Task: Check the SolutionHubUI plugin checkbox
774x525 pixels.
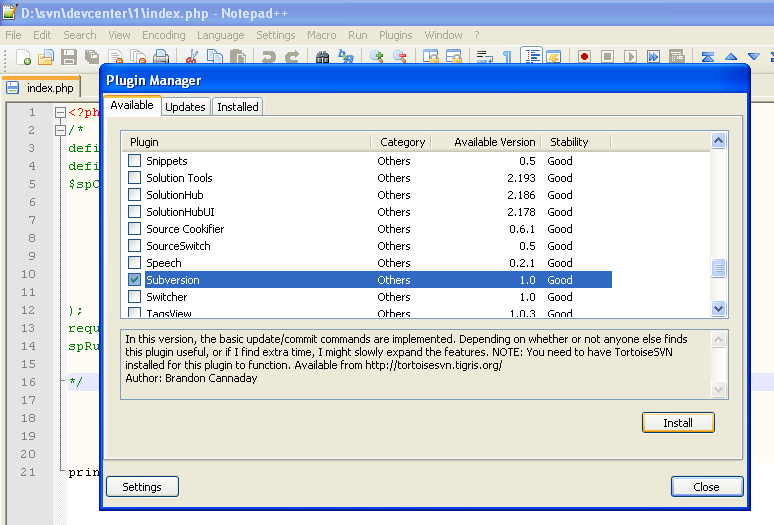Action: click(134, 211)
